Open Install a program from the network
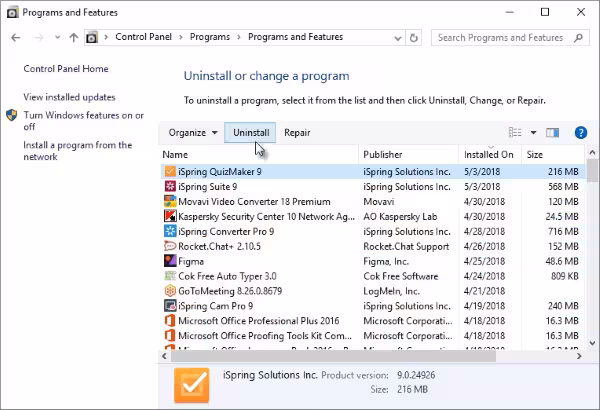 click(x=78, y=151)
